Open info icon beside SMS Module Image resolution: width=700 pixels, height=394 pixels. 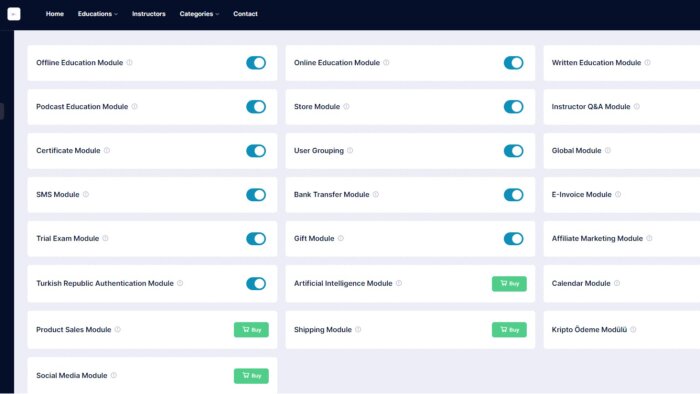tap(86, 194)
